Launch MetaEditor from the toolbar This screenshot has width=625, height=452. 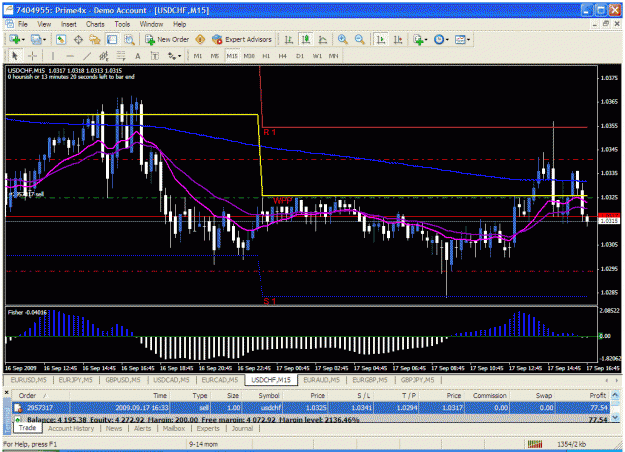200,39
